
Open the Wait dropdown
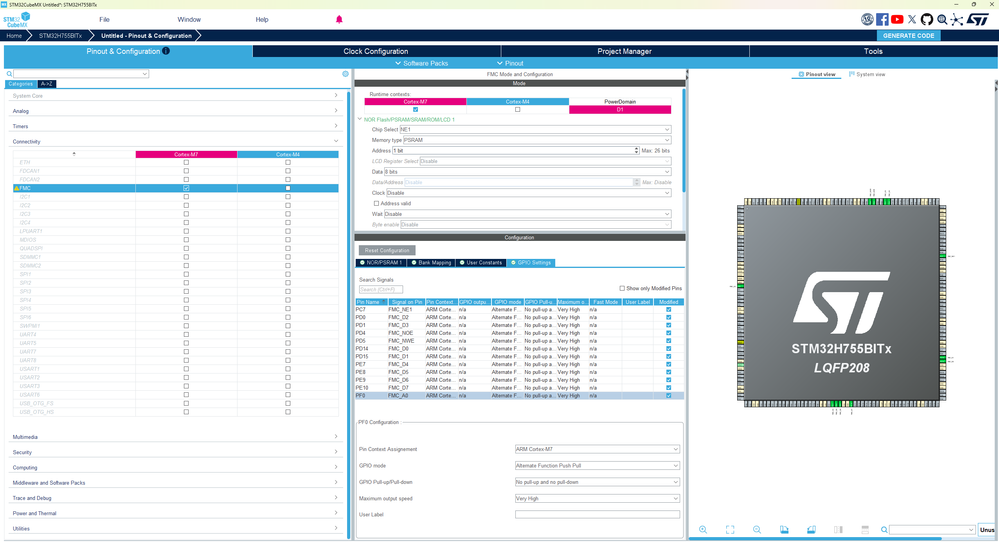click(528, 214)
